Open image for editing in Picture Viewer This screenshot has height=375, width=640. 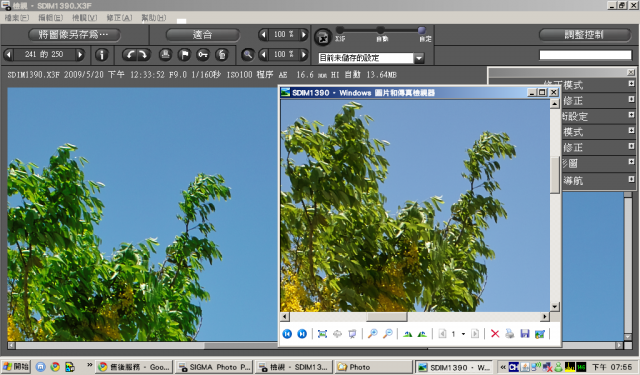(540, 334)
